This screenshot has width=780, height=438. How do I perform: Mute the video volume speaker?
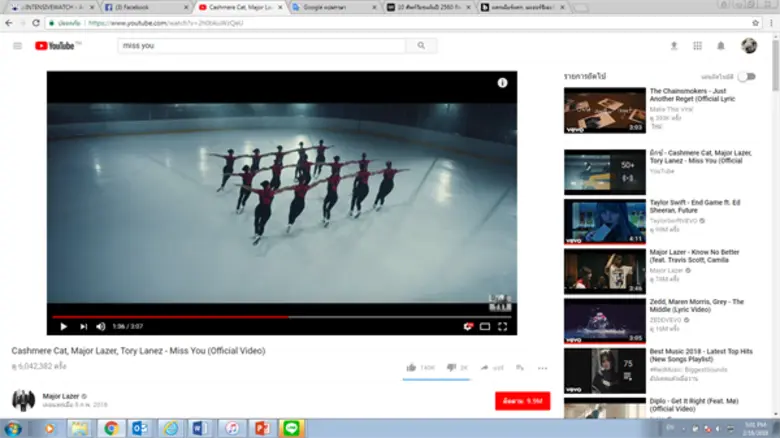click(x=101, y=327)
